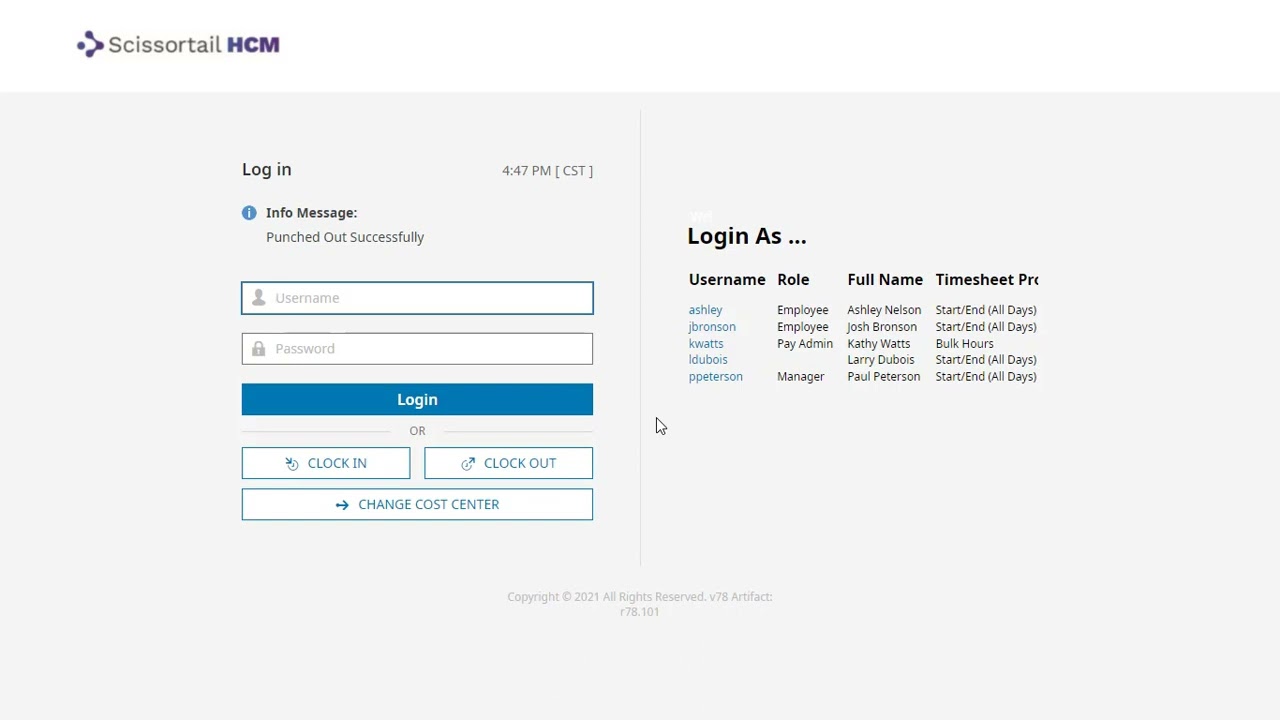Focus the Password input field

point(417,349)
